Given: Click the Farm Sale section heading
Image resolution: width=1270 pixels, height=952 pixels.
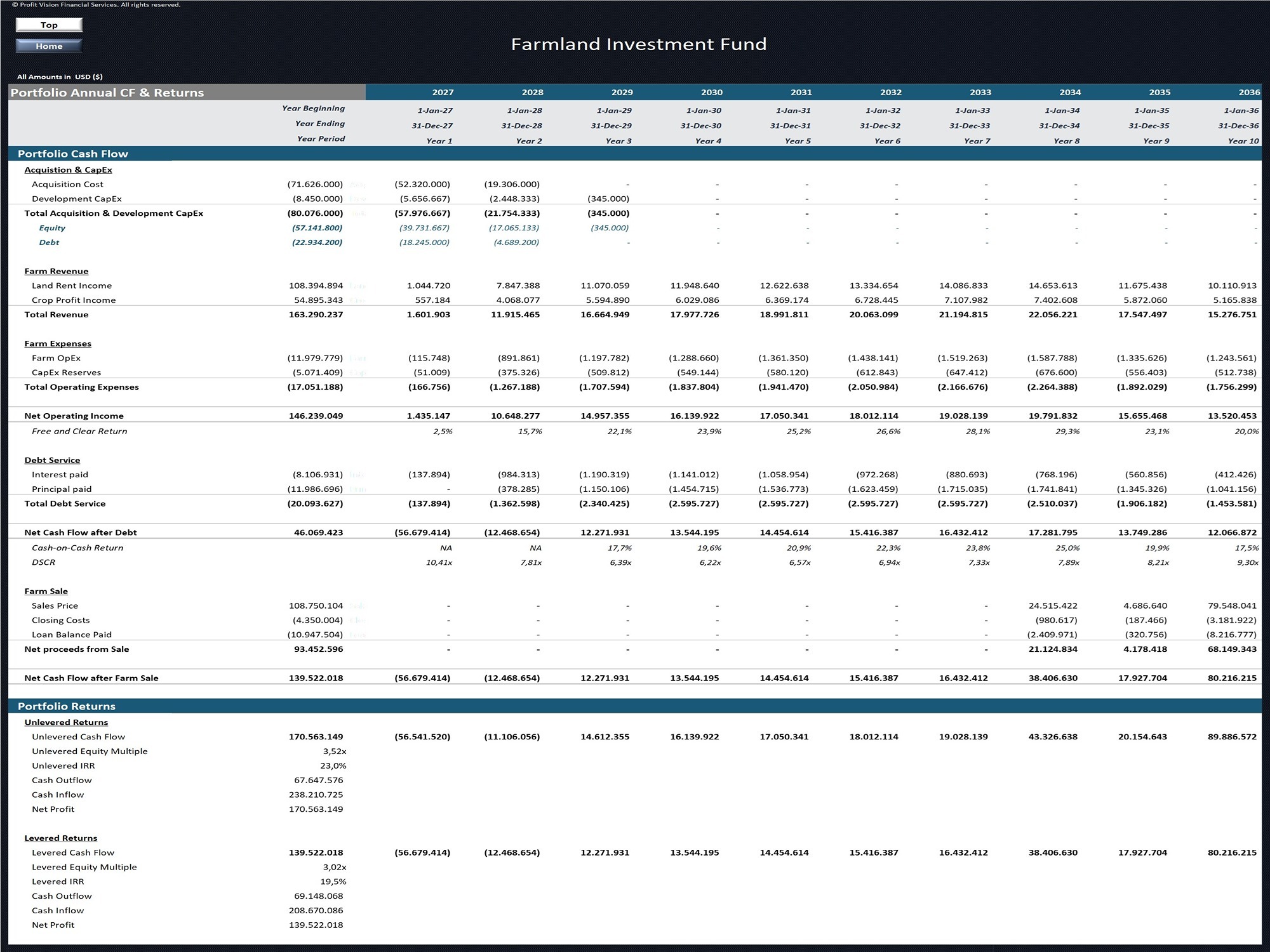Looking at the screenshot, I should [46, 591].
